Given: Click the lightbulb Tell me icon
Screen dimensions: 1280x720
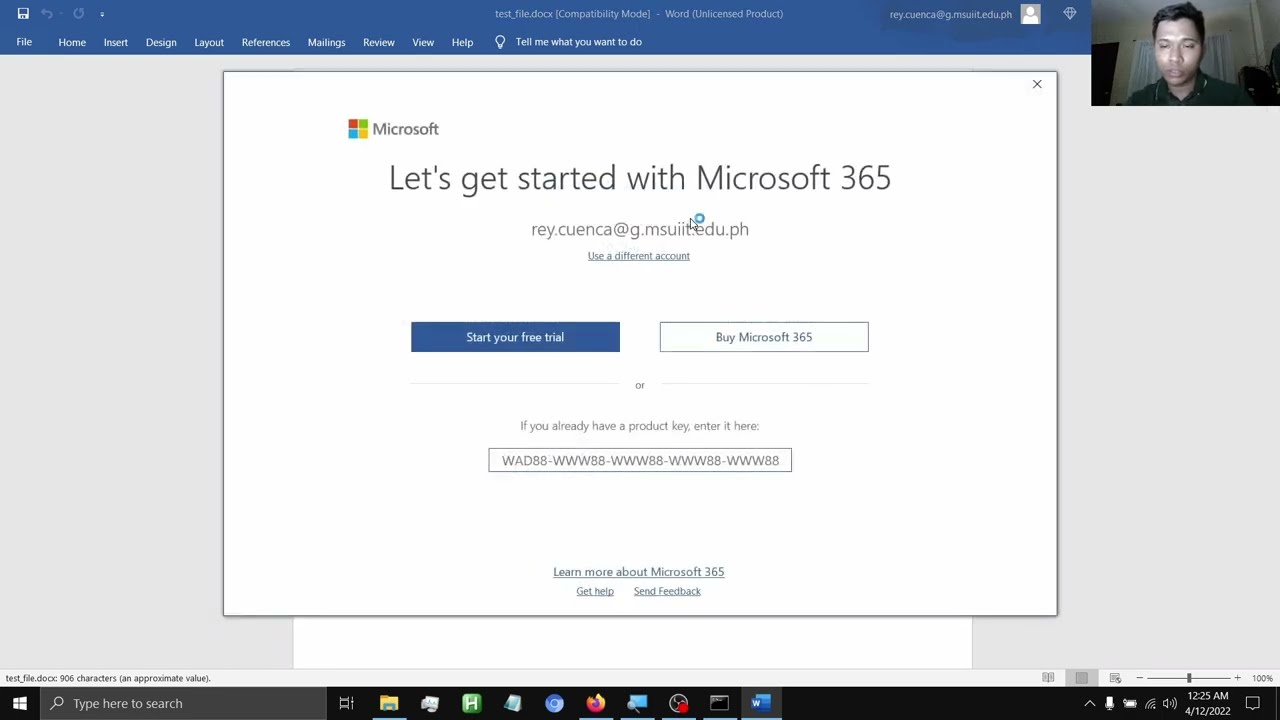Looking at the screenshot, I should (x=500, y=42).
